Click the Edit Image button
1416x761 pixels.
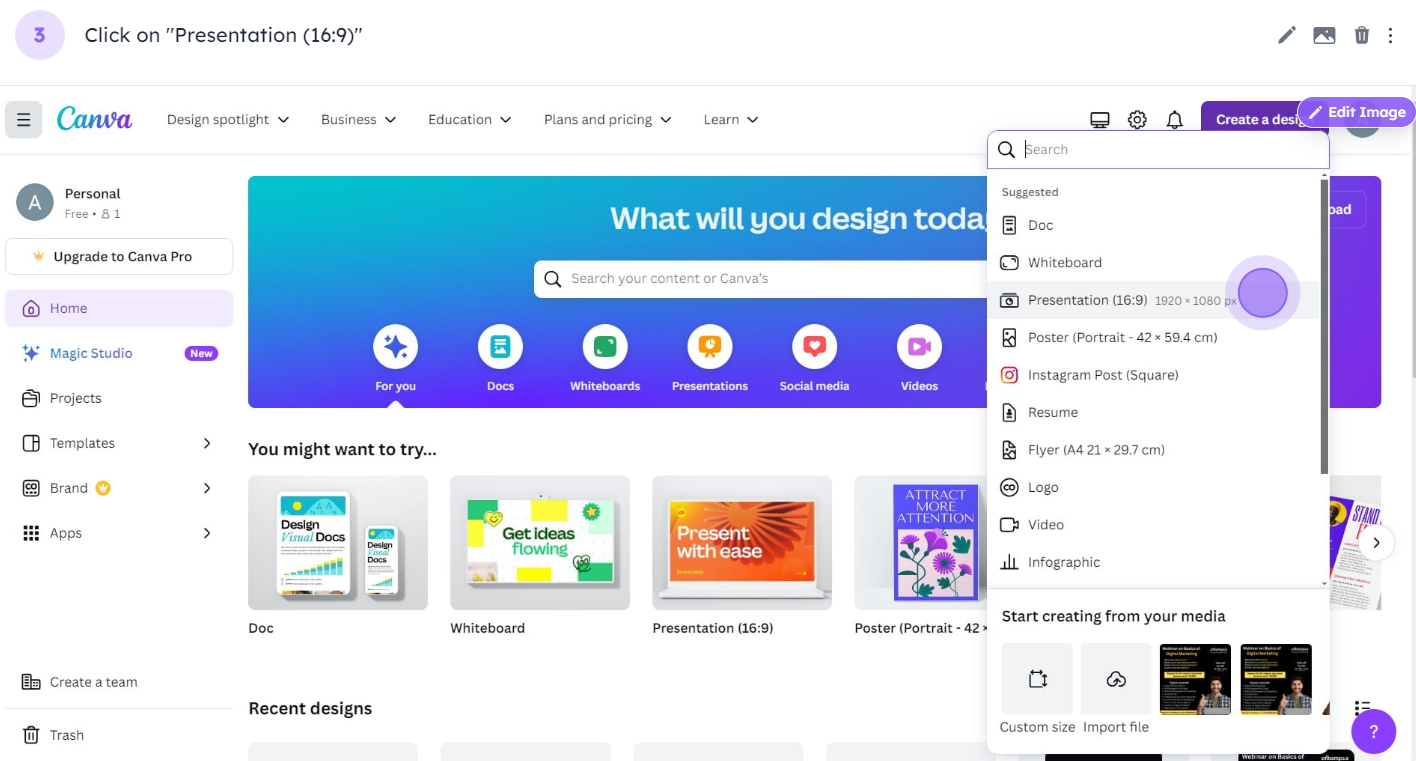(1357, 112)
